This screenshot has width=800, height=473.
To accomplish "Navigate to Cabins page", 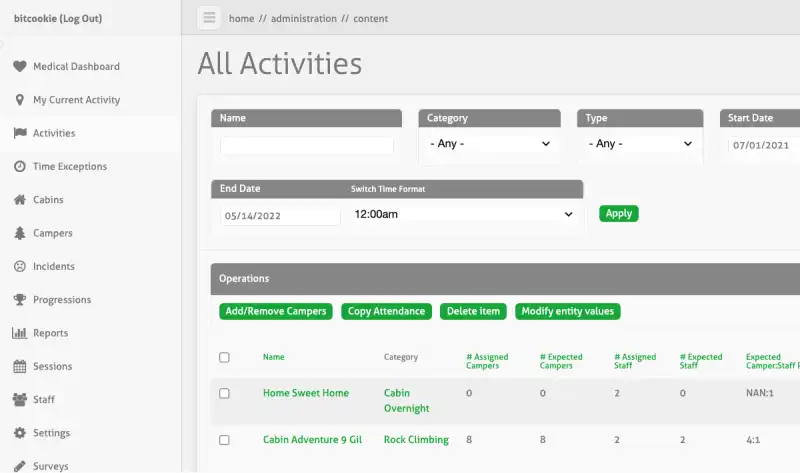I will (x=48, y=200).
